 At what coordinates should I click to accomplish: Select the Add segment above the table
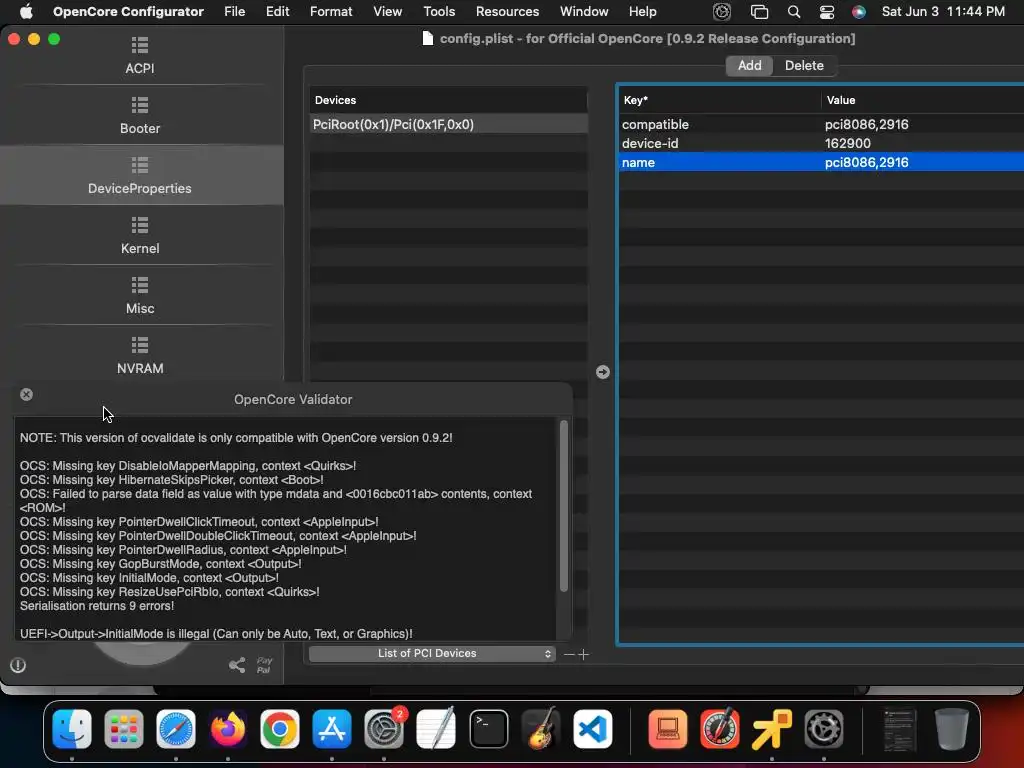click(x=749, y=65)
